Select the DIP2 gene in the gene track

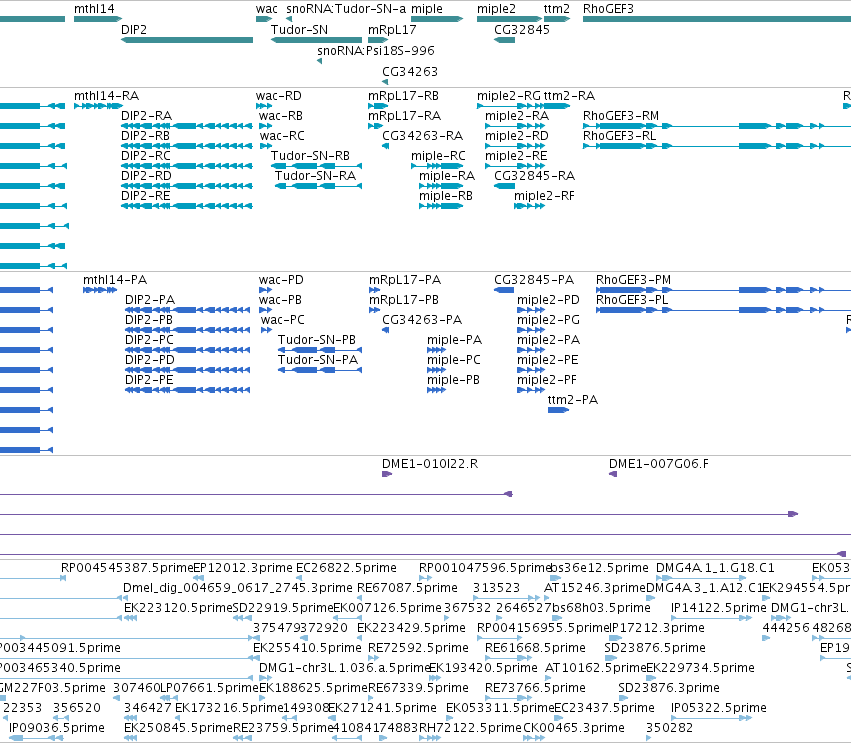(187, 40)
